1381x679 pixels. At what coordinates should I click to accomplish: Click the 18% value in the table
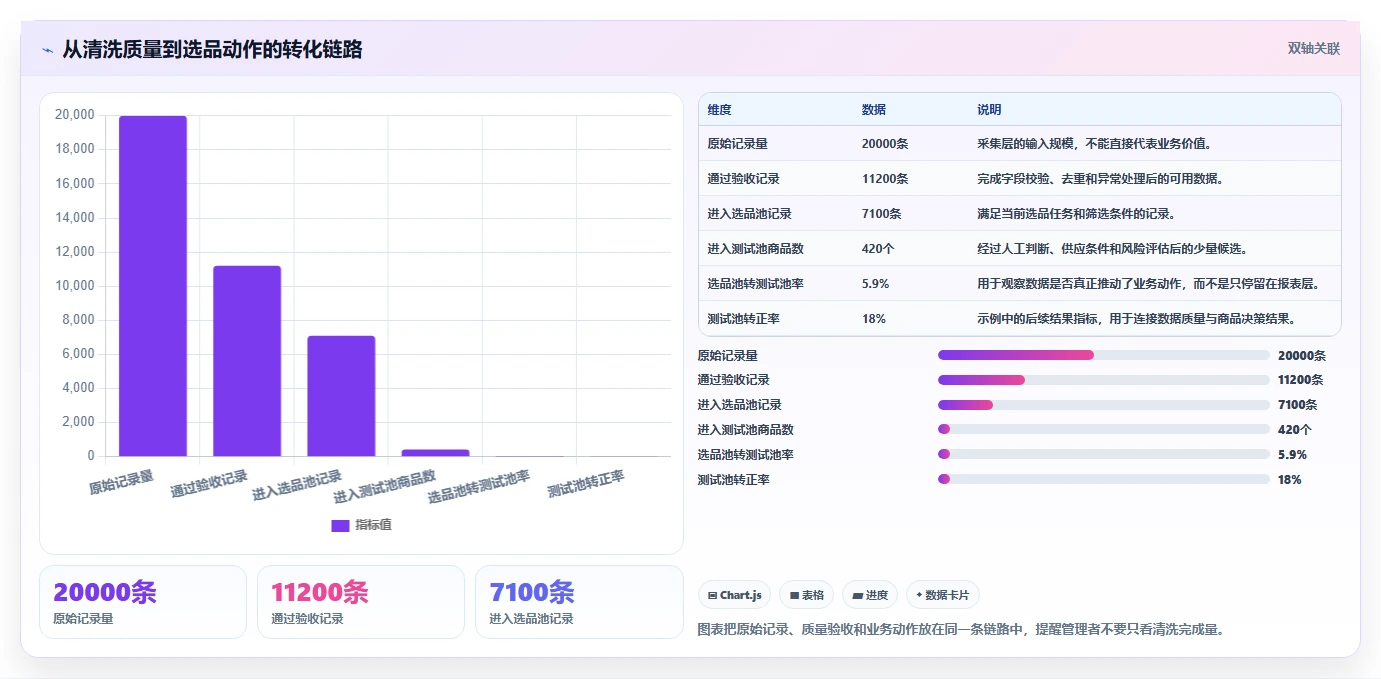click(873, 319)
